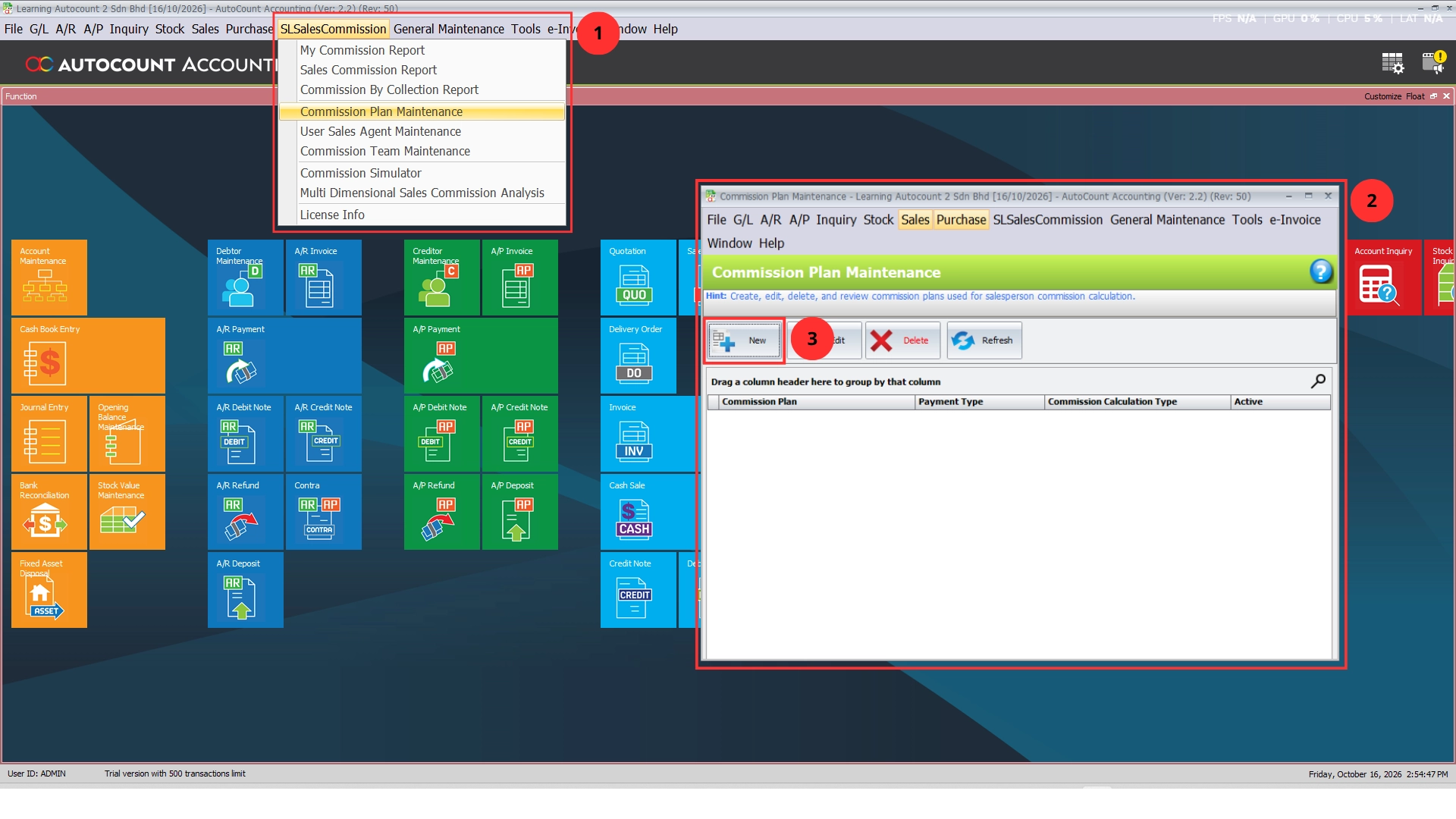1456x819 pixels.
Task: Open Creditor Maintenance tile
Action: pyautogui.click(x=442, y=278)
